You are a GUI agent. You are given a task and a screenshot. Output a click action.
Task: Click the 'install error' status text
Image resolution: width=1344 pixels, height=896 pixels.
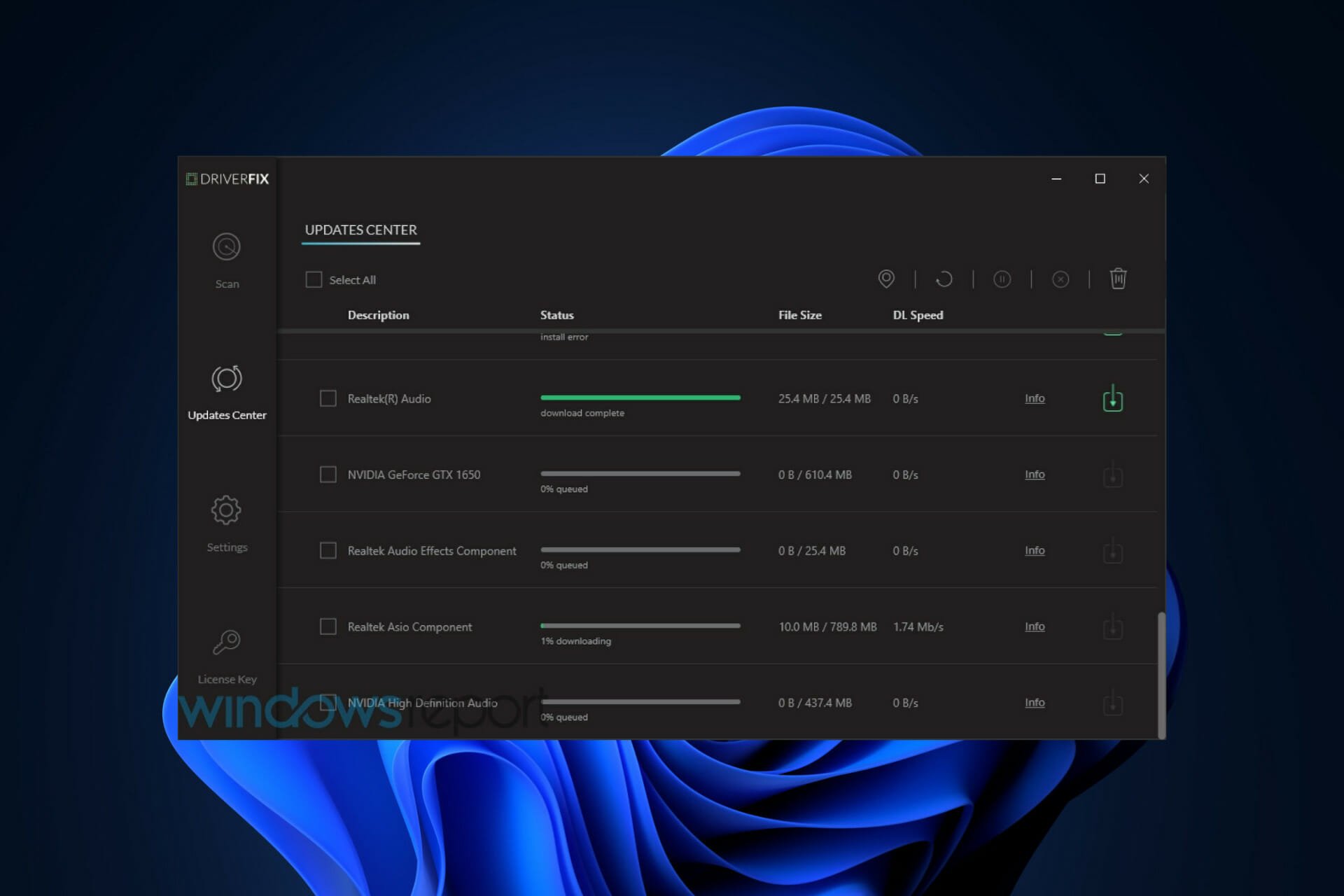(x=563, y=337)
